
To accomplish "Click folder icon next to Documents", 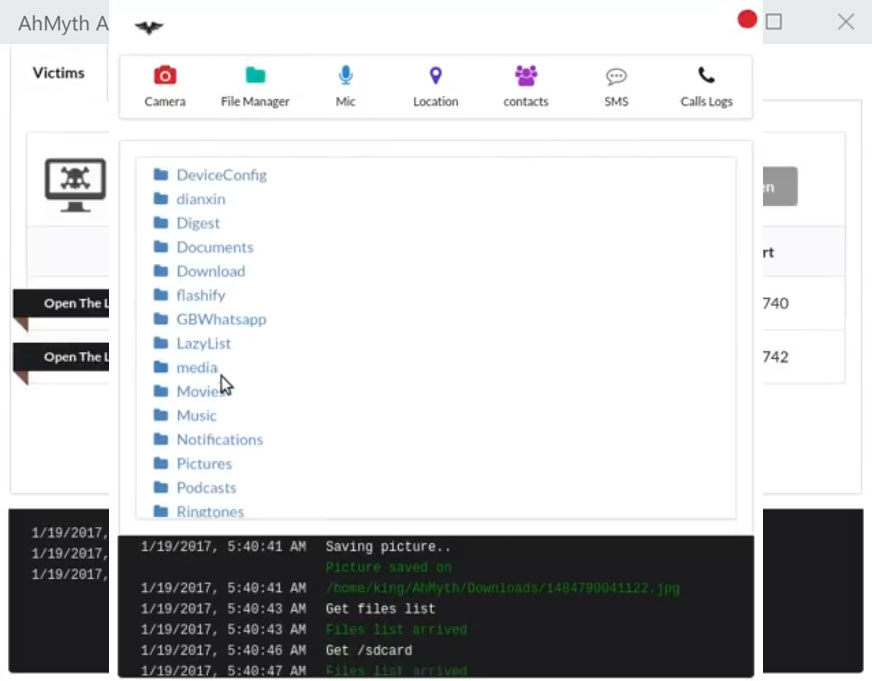I will coord(161,246).
